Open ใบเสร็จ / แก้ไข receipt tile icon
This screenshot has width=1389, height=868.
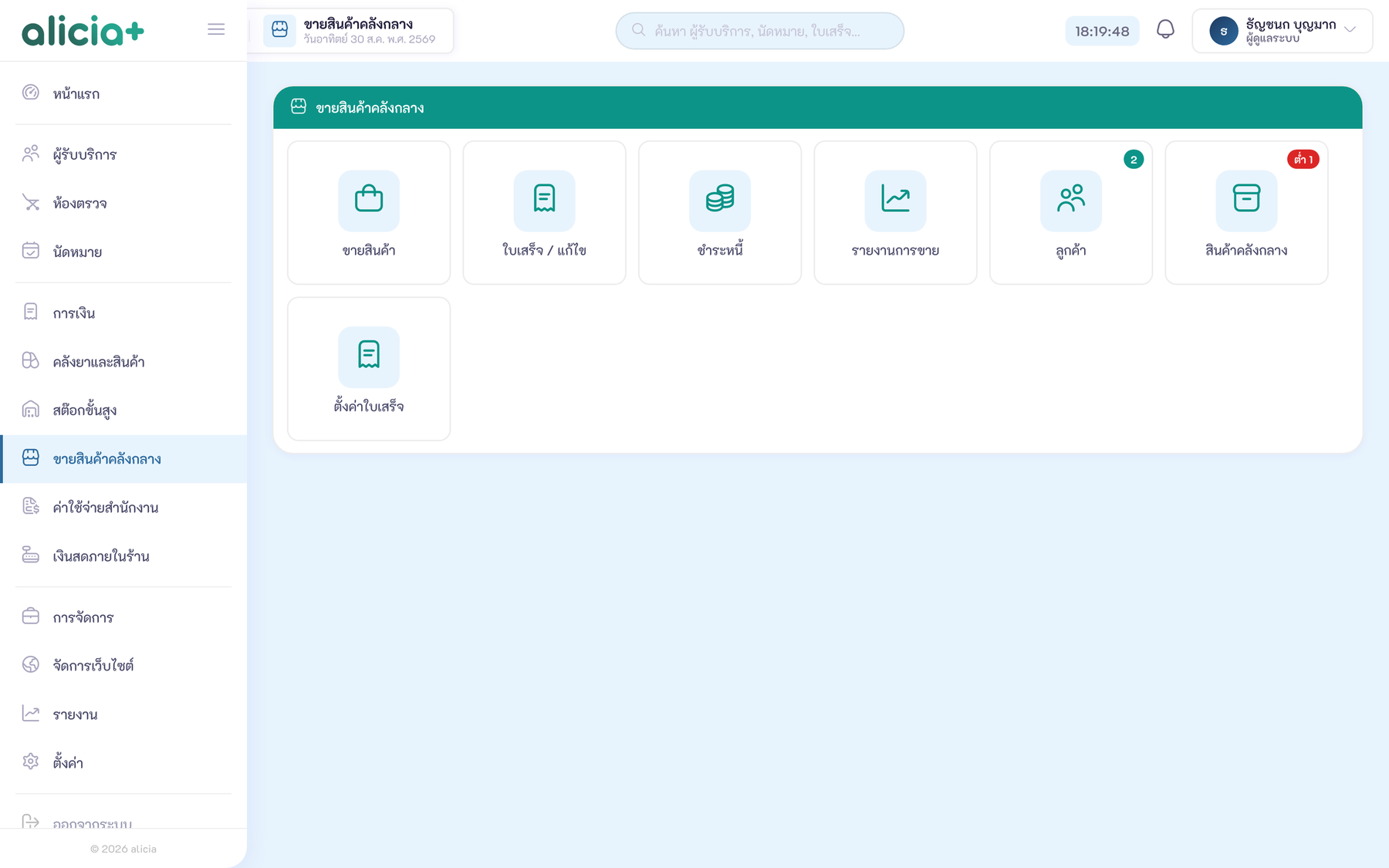coord(544,201)
